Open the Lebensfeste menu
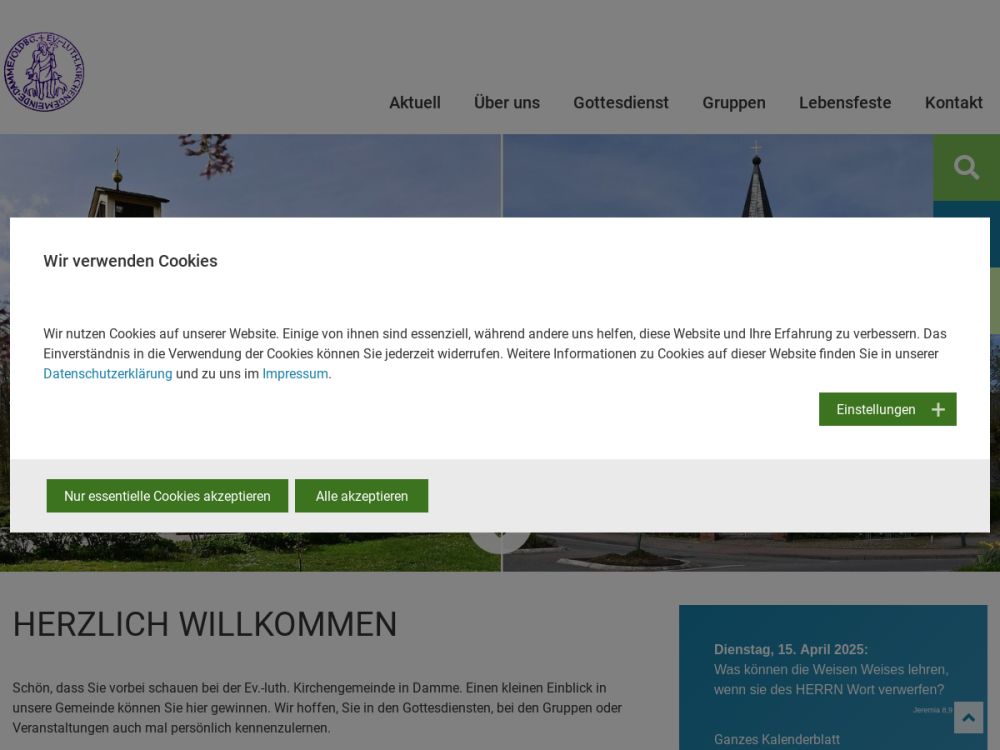 (845, 103)
